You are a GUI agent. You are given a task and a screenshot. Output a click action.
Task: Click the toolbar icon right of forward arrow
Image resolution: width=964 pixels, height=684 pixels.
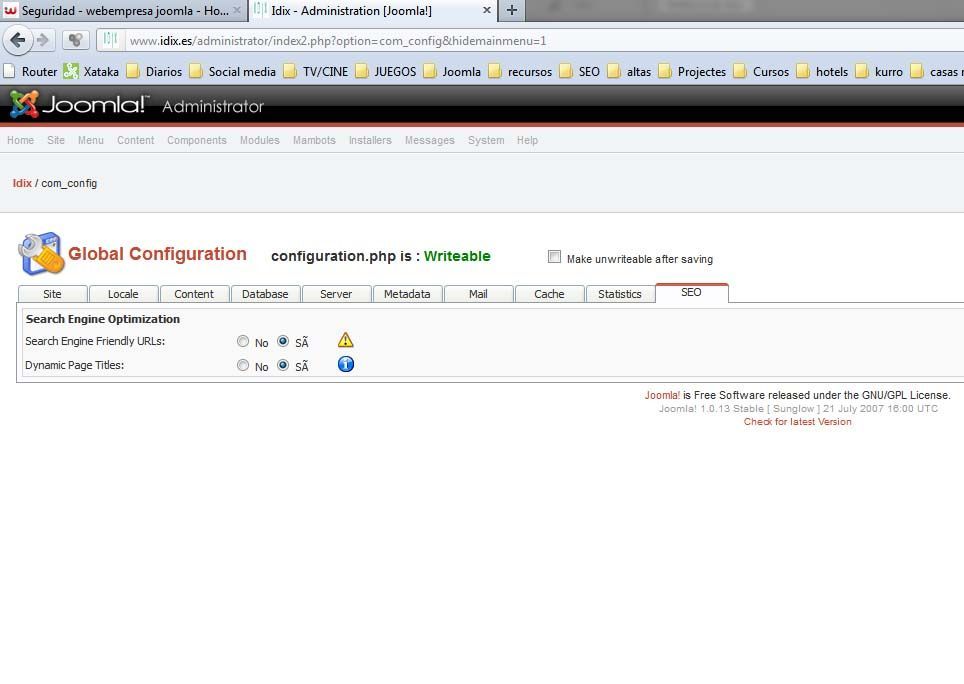pyautogui.click(x=76, y=41)
